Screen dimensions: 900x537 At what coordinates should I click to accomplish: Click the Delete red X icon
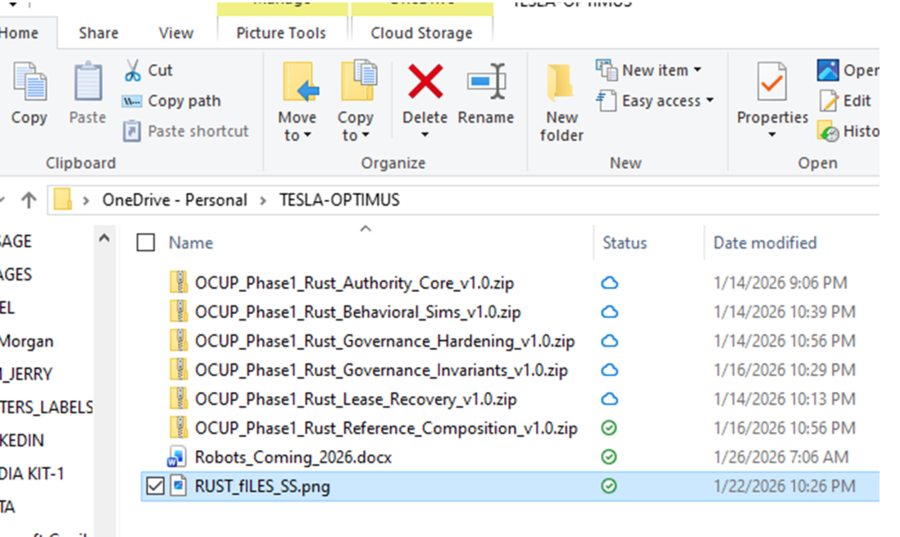coord(425,82)
